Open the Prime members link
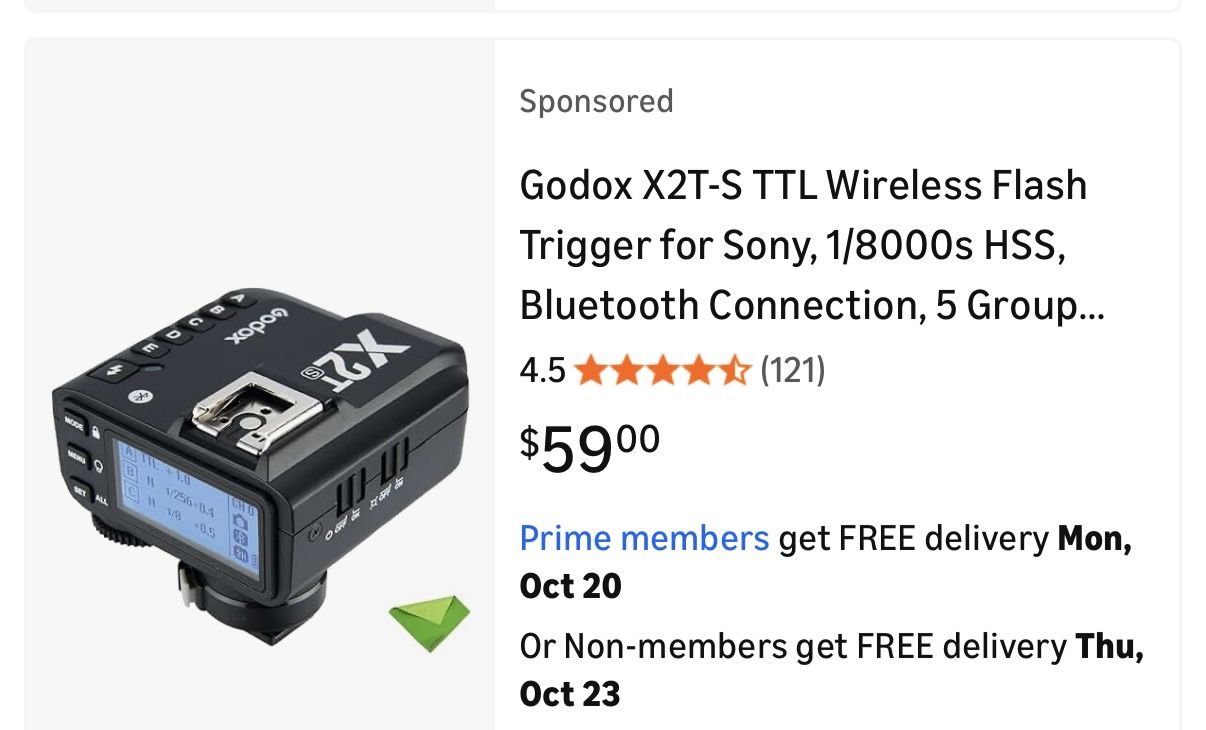 point(641,538)
